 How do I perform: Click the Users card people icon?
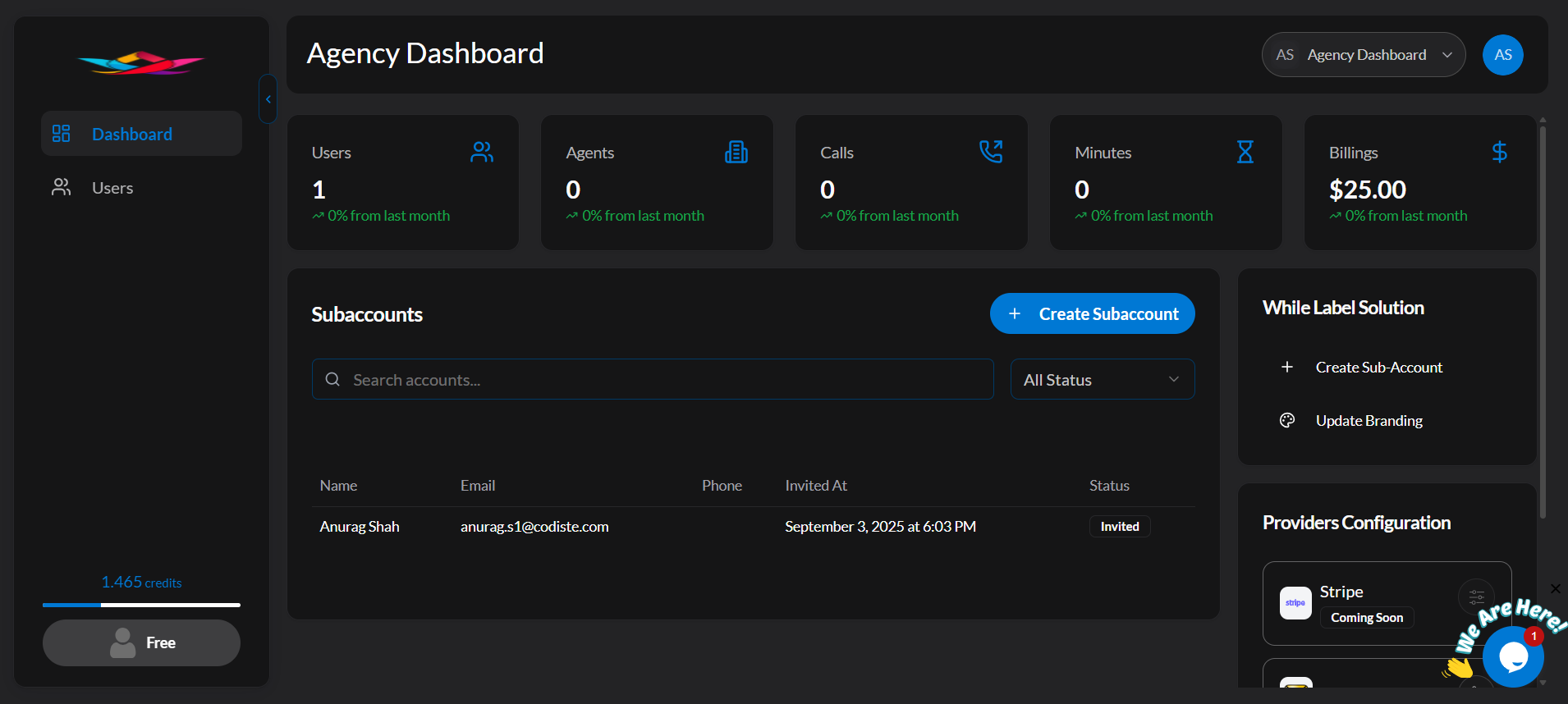point(482,152)
